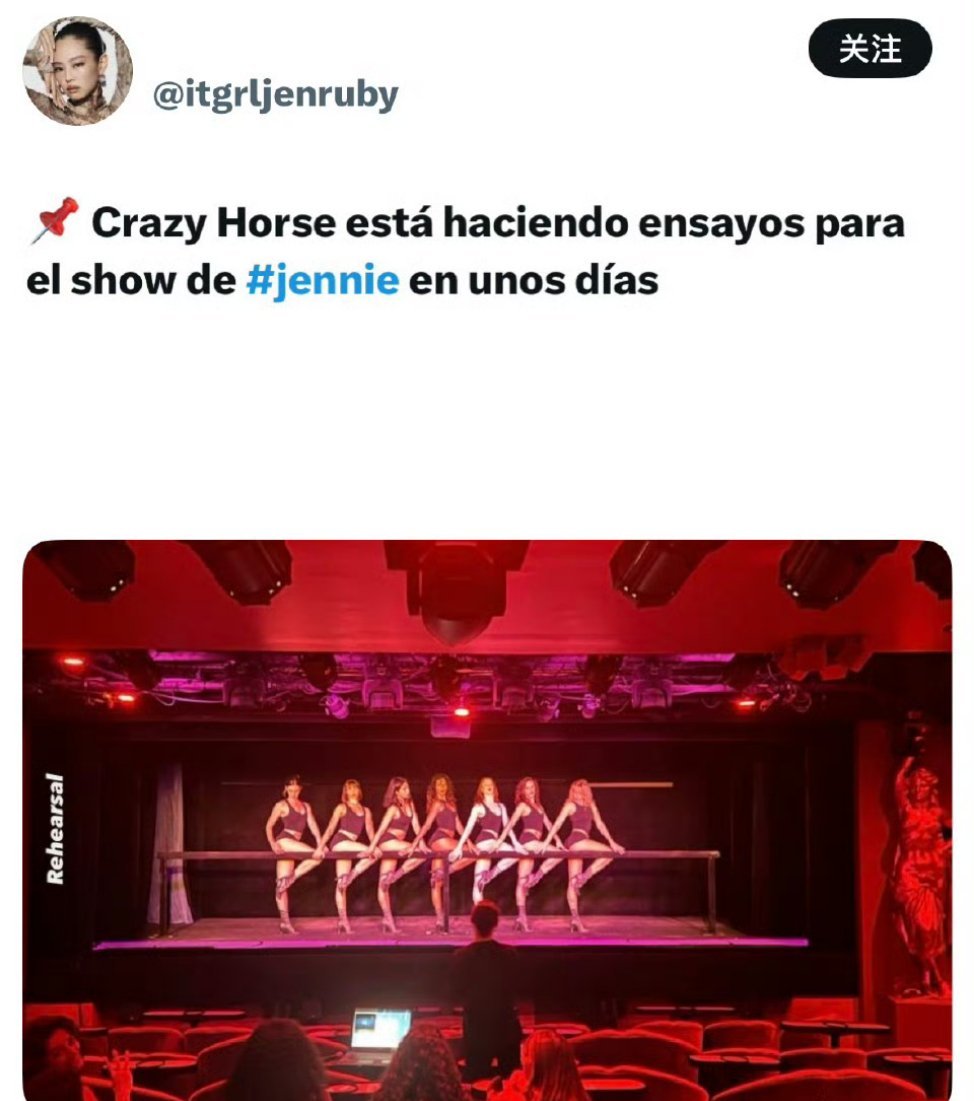
Task: Click the red pushpin emoji
Action: point(54,220)
